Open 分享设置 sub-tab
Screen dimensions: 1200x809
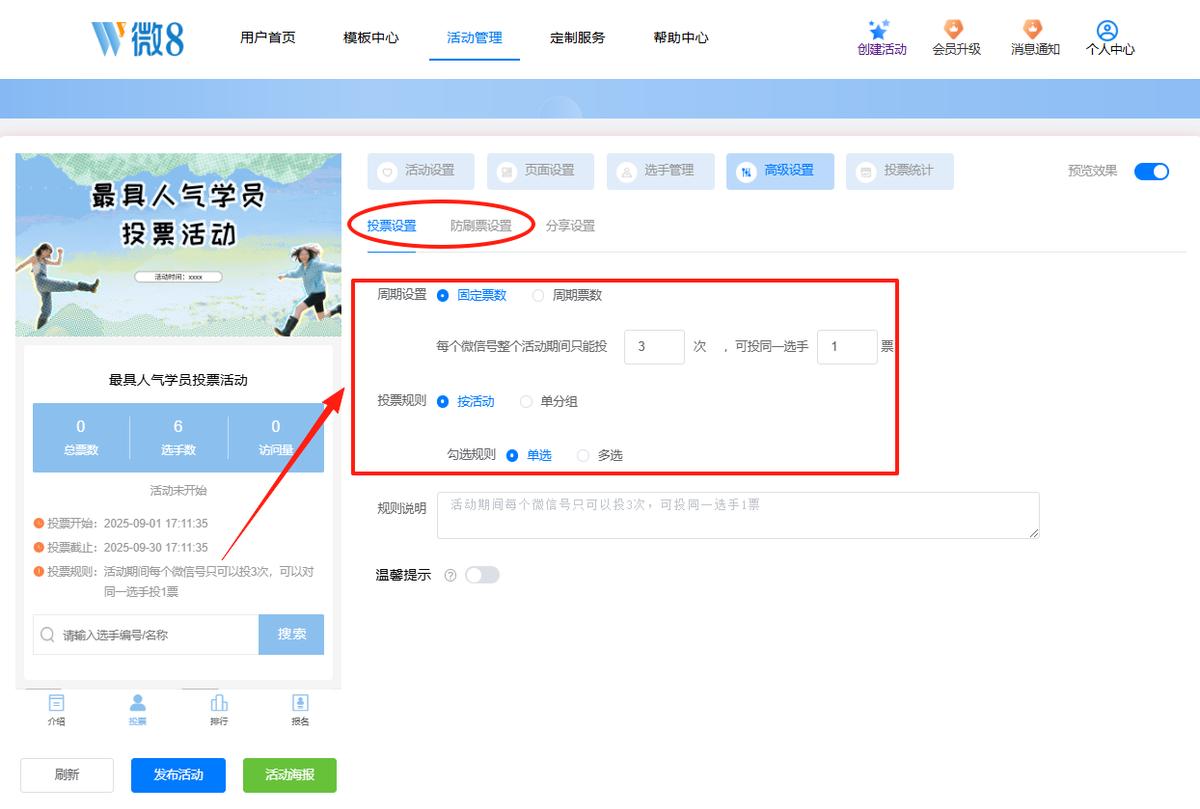[x=570, y=226]
